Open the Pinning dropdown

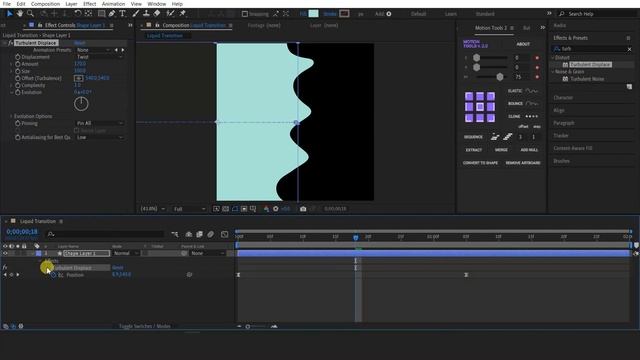(100, 123)
